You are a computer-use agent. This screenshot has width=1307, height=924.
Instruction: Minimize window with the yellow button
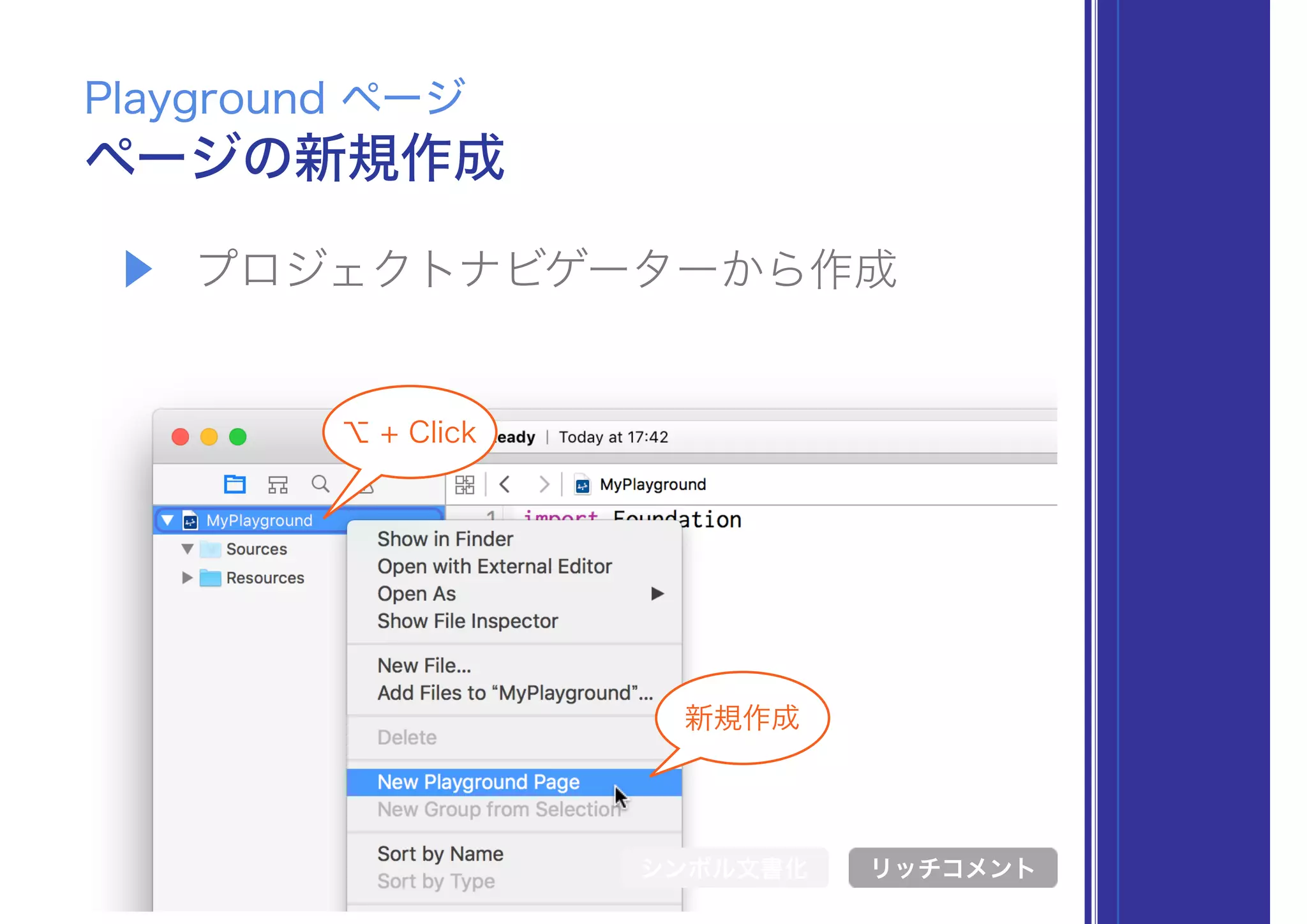point(209,437)
